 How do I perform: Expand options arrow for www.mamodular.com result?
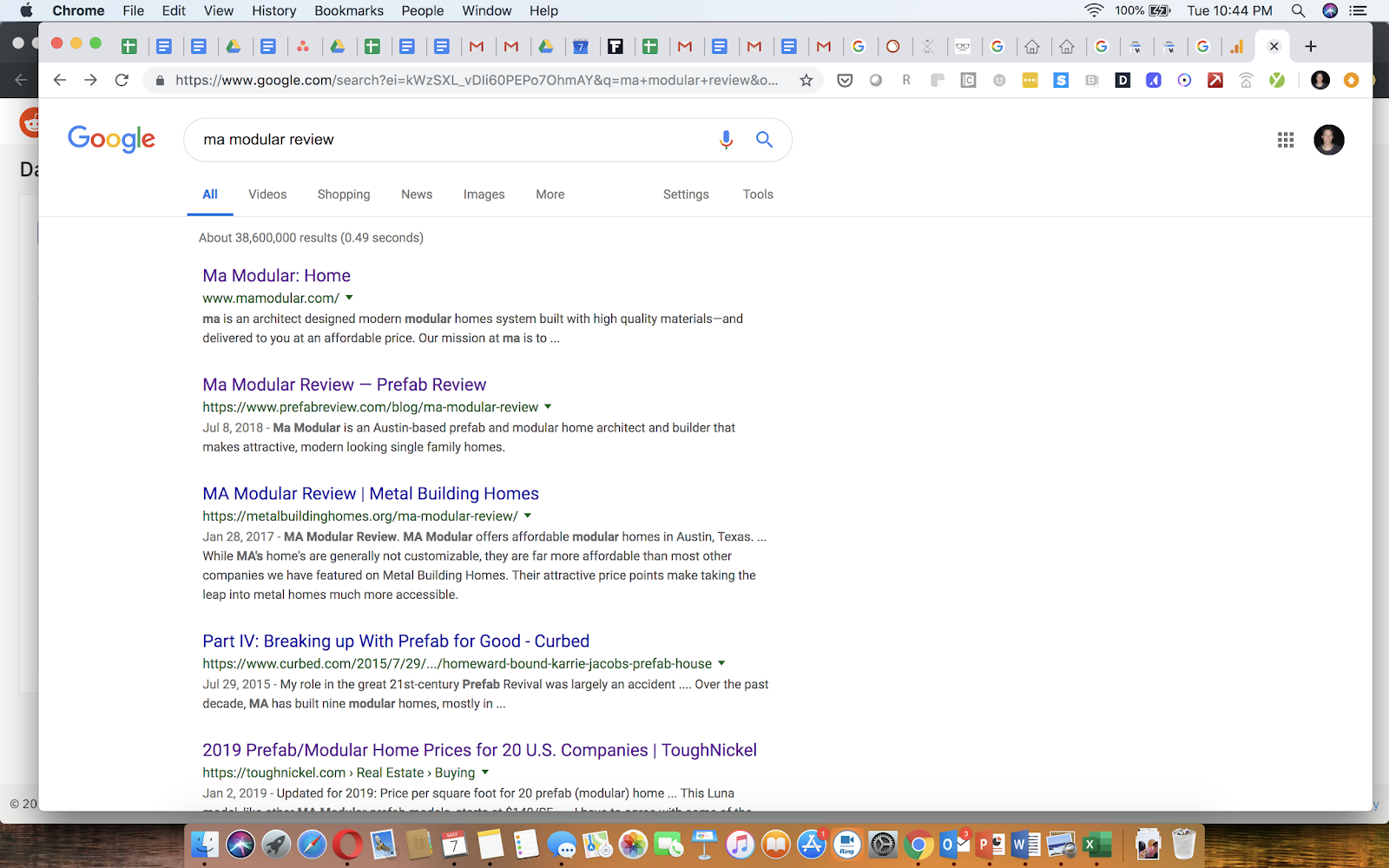pyautogui.click(x=350, y=298)
